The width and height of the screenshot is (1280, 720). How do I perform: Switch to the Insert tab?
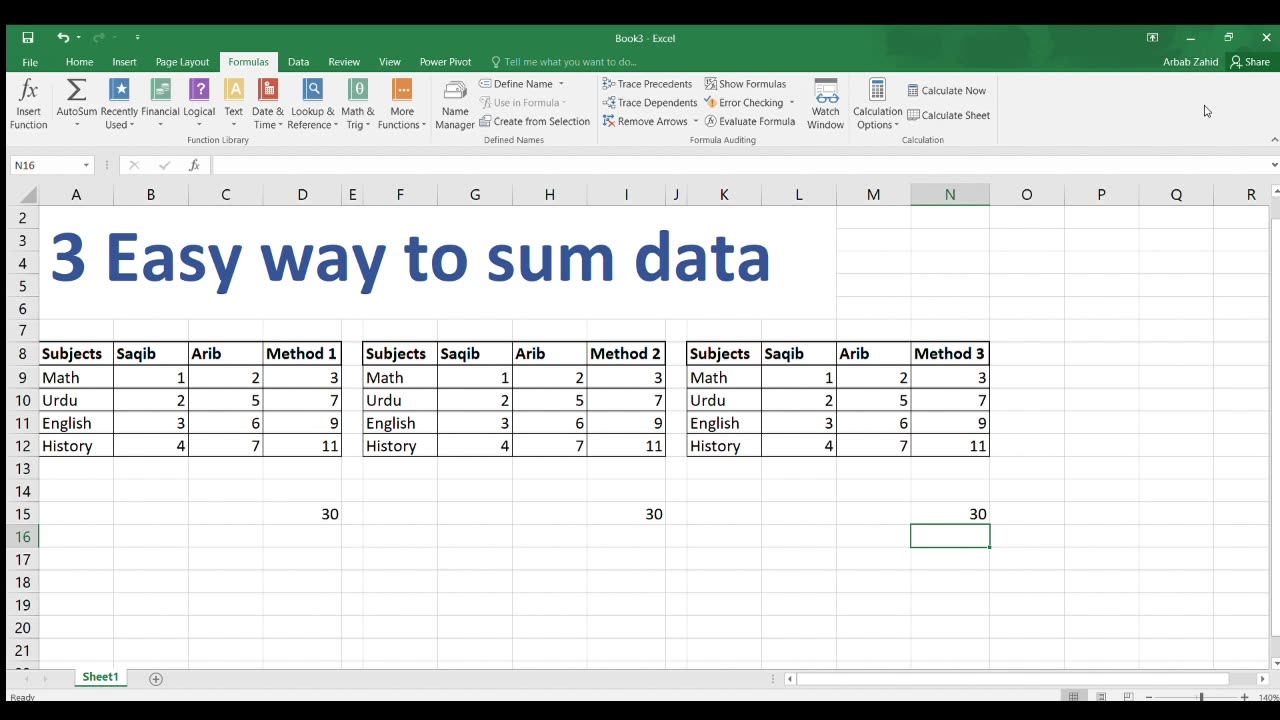click(124, 62)
